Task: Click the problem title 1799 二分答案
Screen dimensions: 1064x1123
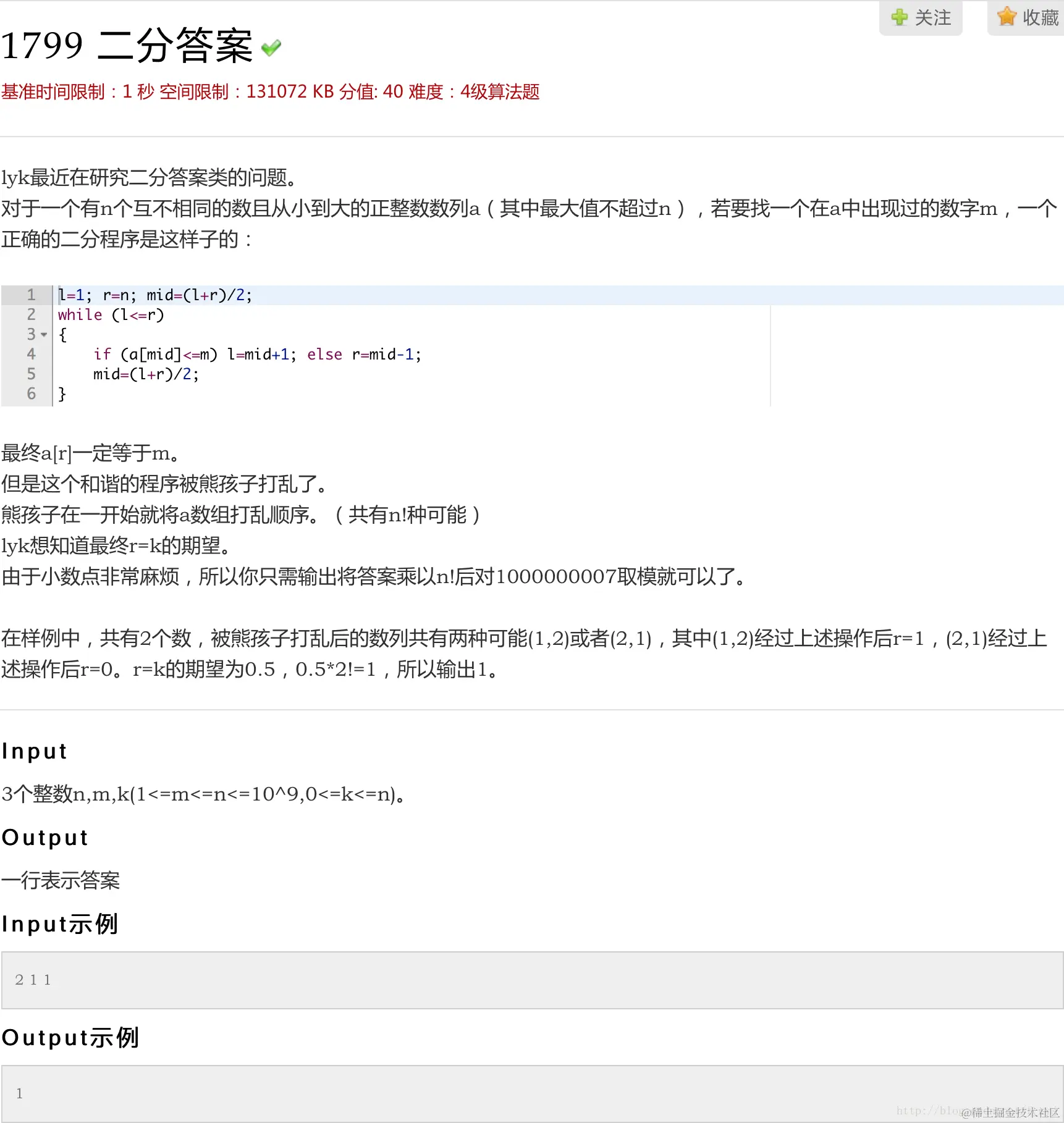Action: point(127,46)
